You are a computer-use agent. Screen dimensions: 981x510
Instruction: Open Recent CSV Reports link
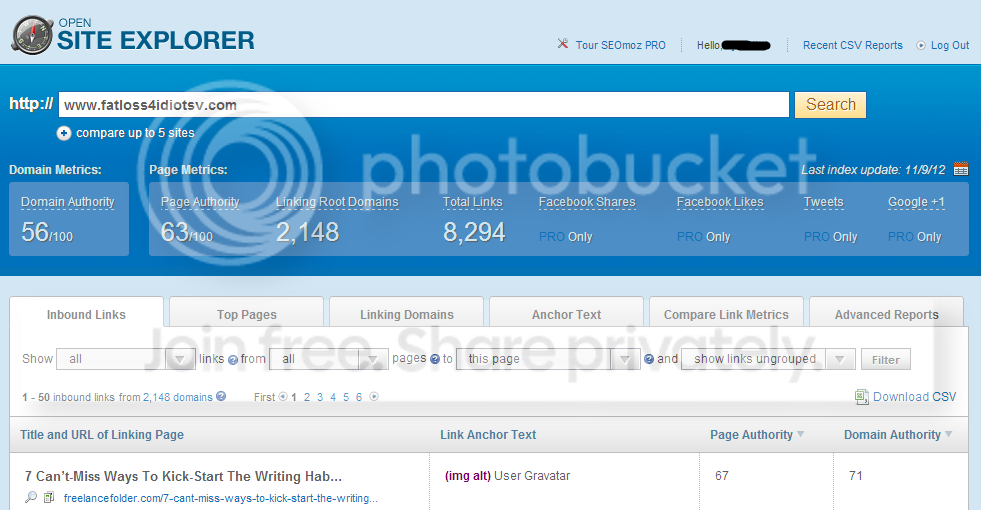click(x=853, y=45)
